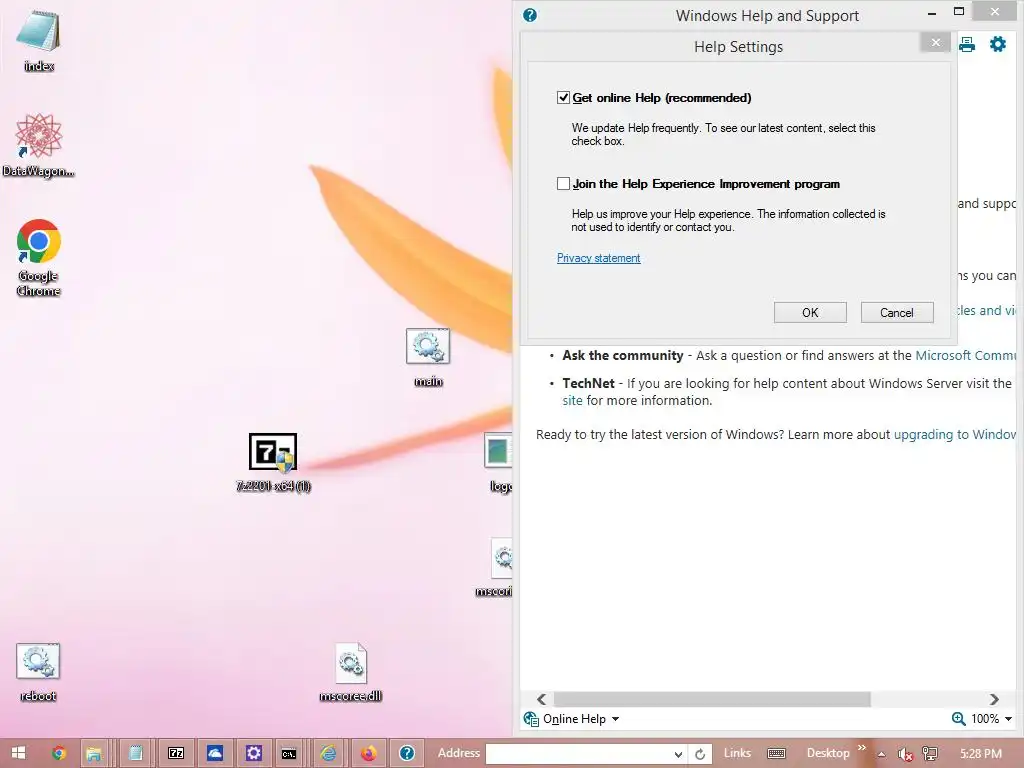Select the mscoree.dll file icon on the desktop
Viewport: 1024px width, 768px height.
tap(351, 672)
